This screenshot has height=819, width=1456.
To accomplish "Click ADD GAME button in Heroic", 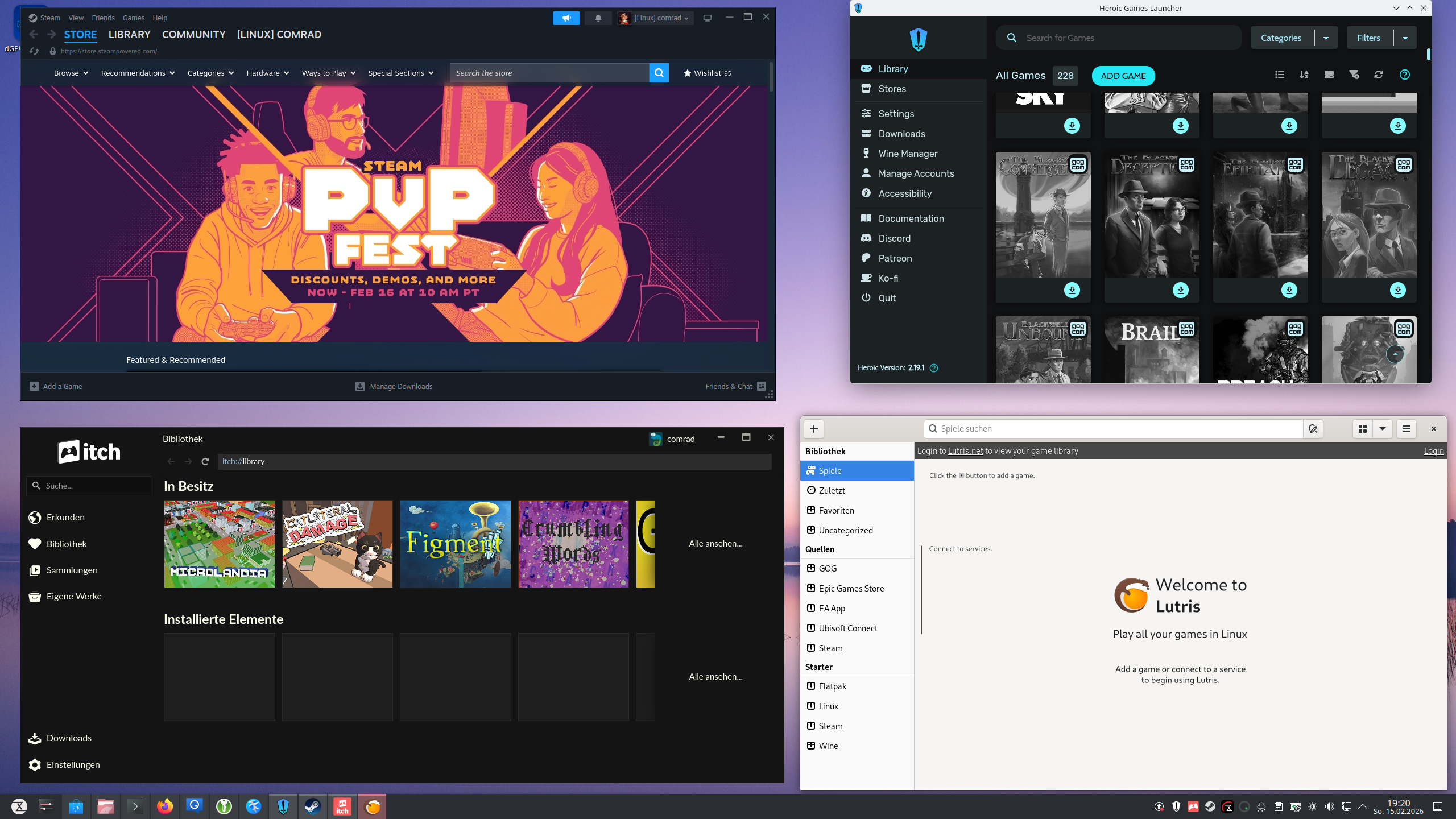I will (1123, 76).
